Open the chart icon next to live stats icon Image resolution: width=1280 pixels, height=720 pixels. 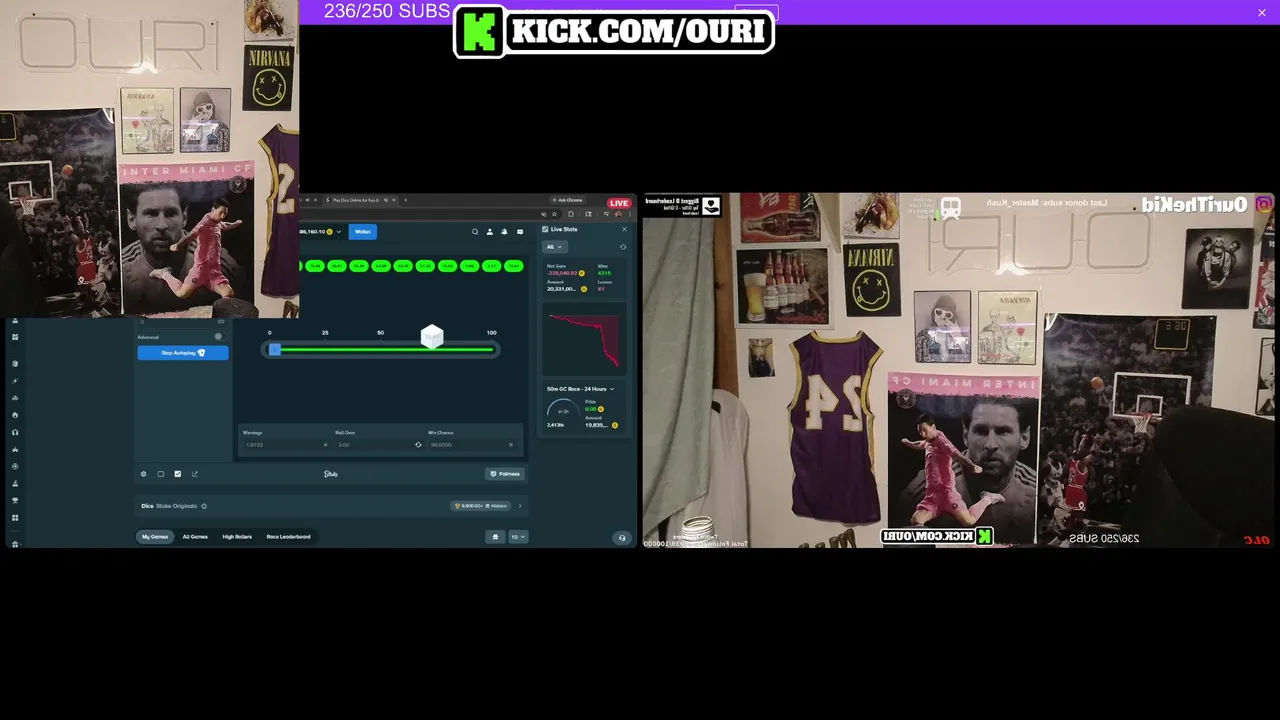click(x=194, y=474)
